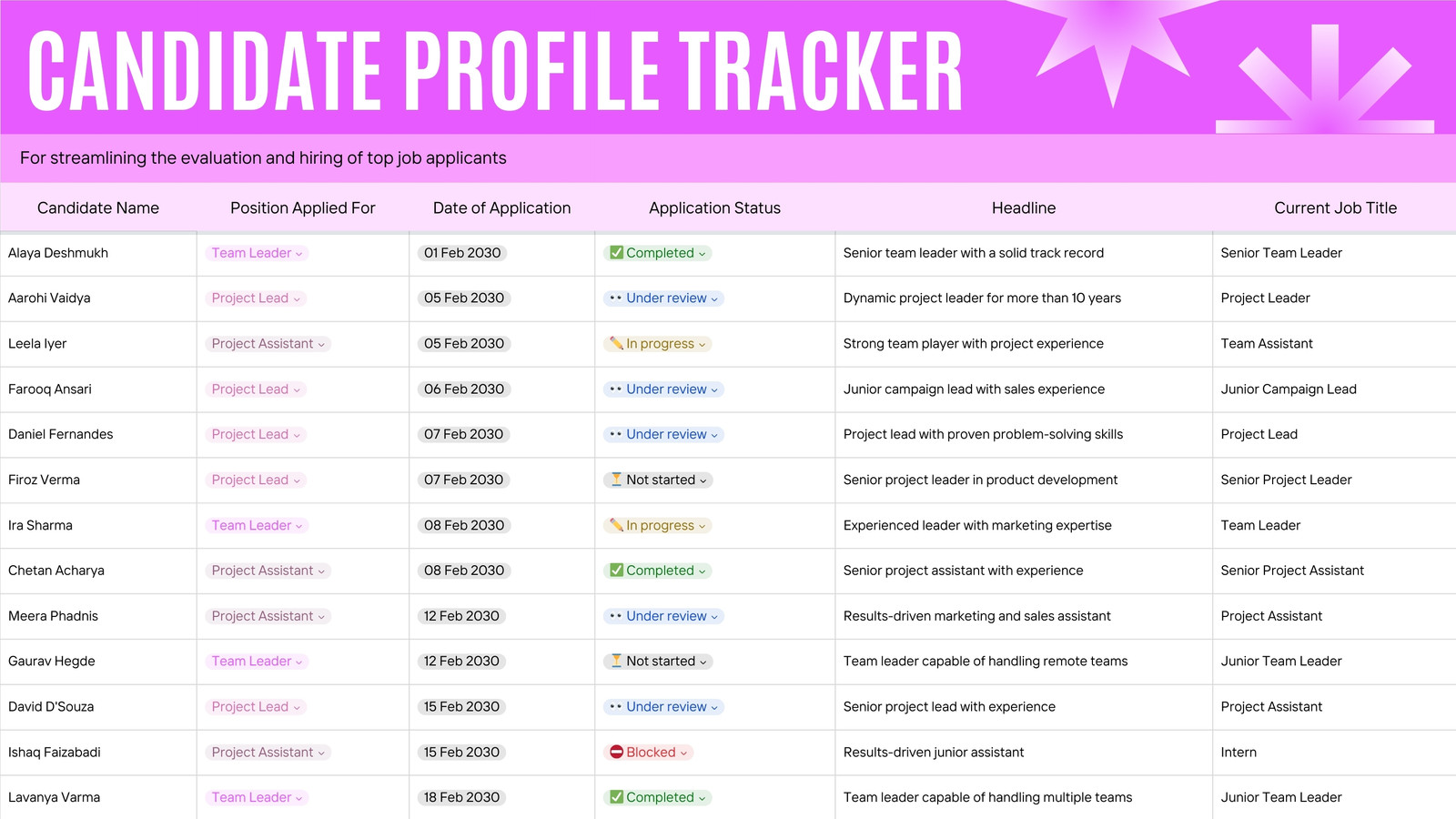Click the pencil icon in Leela Iyer's status
Image resolution: width=1456 pixels, height=819 pixels.
point(616,344)
